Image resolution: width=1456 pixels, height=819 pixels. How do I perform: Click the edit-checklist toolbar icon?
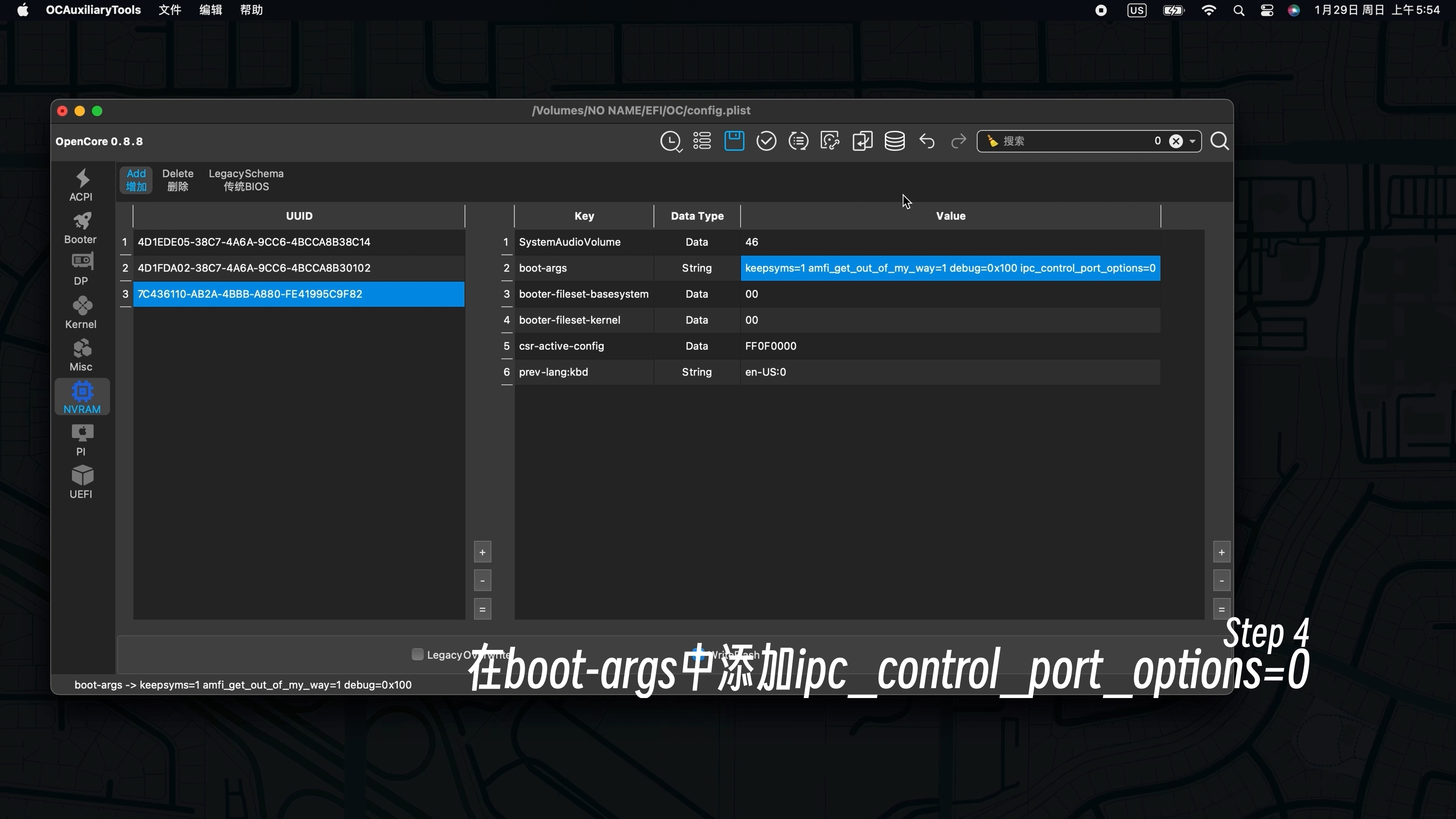830,141
